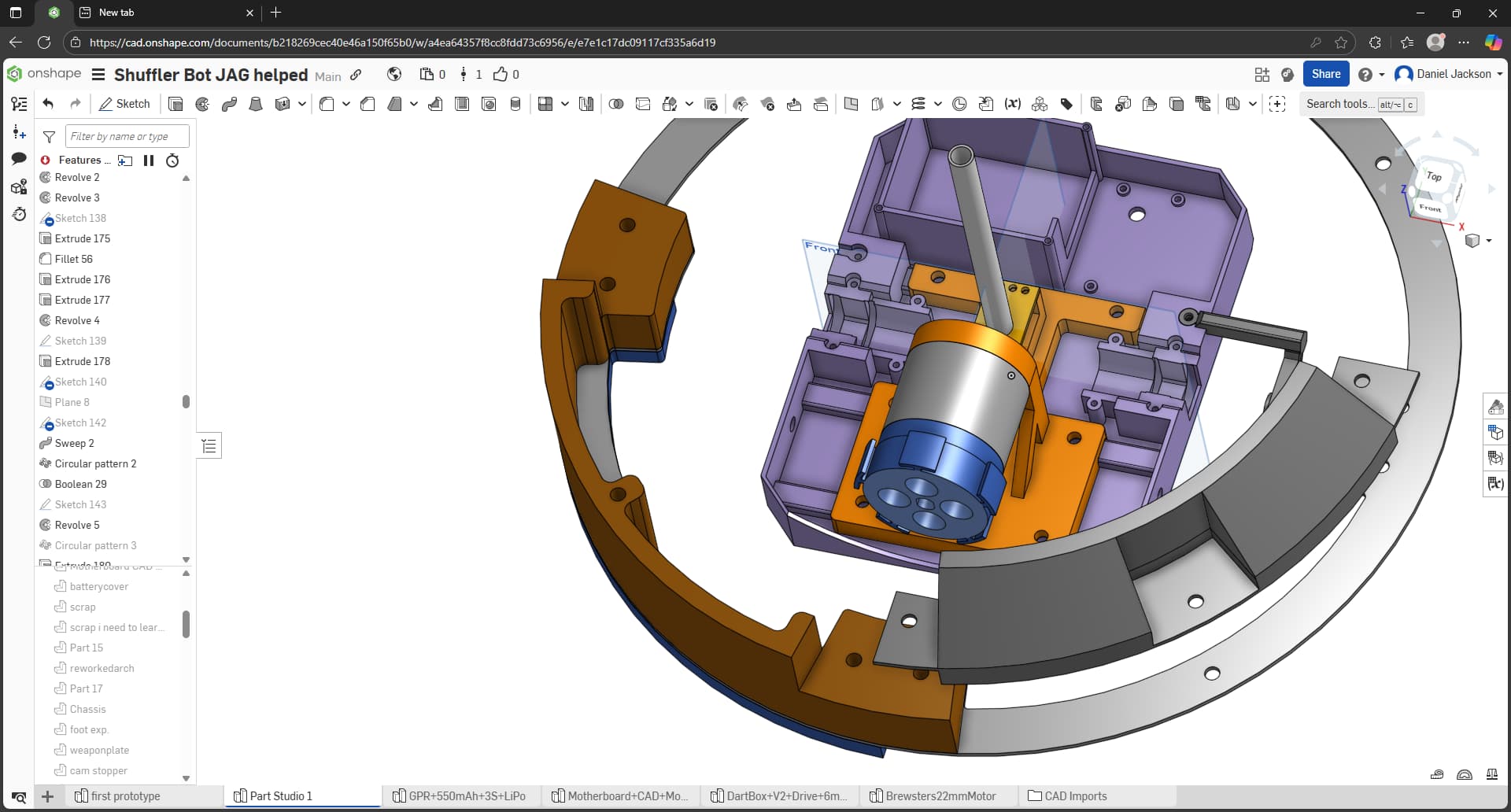Toggle the feature list filter icon
This screenshot has height=812, width=1511.
[x=49, y=137]
